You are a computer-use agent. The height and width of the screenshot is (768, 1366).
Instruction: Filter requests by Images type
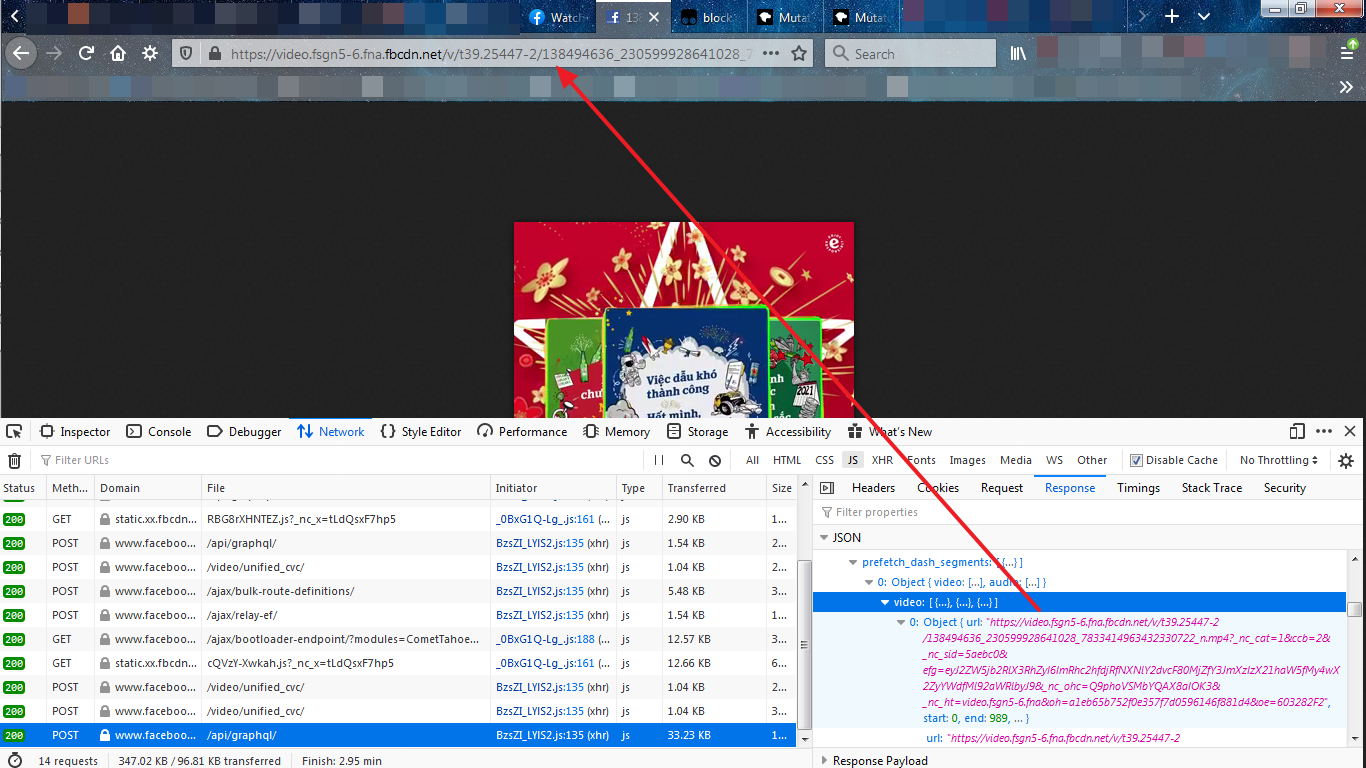[967, 460]
